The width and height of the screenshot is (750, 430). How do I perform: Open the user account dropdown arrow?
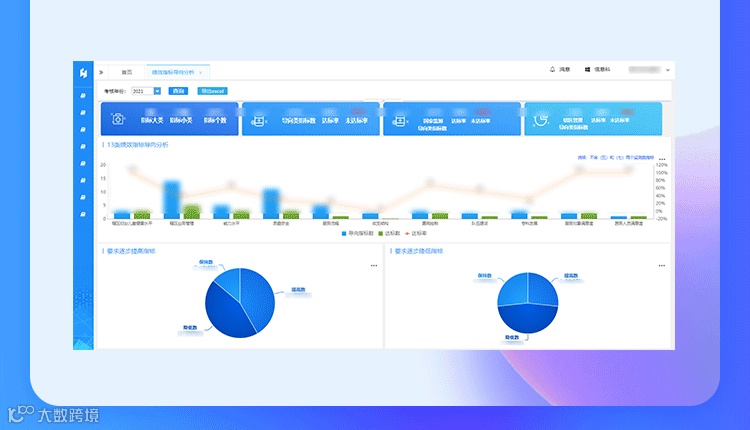click(x=668, y=70)
